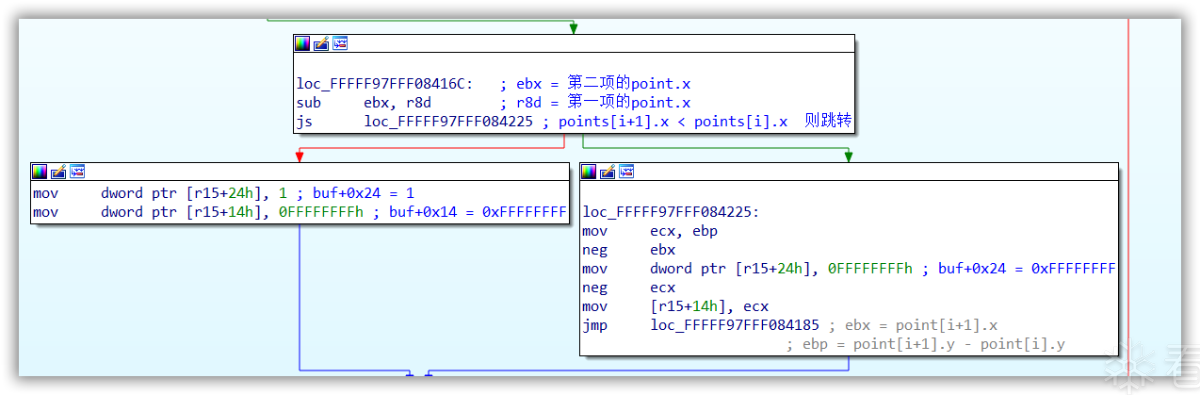Click comment 'ebx = point[i+1].x'
This screenshot has height=395, width=1200.
pos(912,326)
